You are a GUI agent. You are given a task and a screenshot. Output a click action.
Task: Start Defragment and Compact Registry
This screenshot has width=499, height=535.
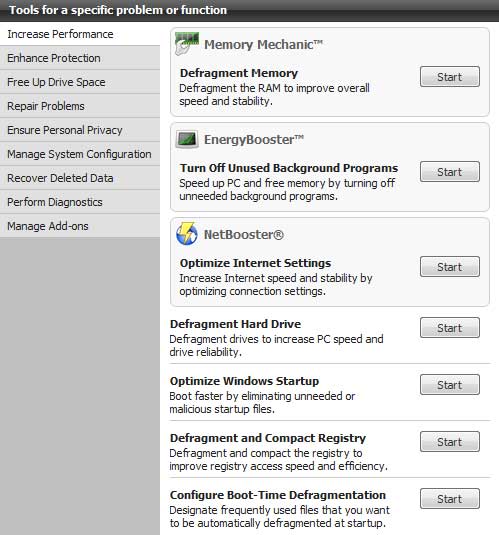450,442
